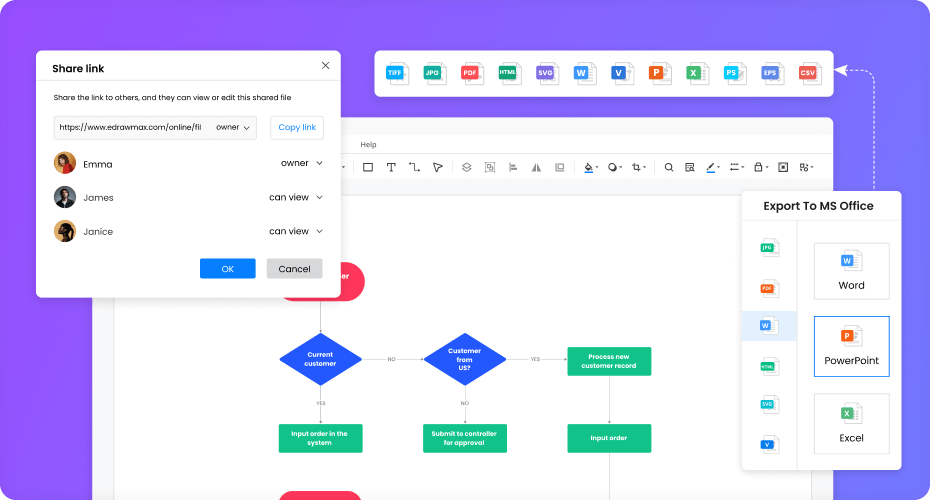Open the link permission owner dropdown
This screenshot has width=930, height=500.
232,128
